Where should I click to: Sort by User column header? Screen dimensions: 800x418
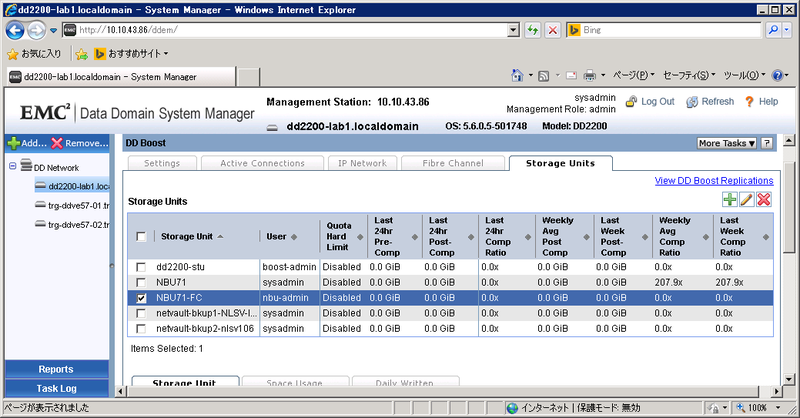281,236
